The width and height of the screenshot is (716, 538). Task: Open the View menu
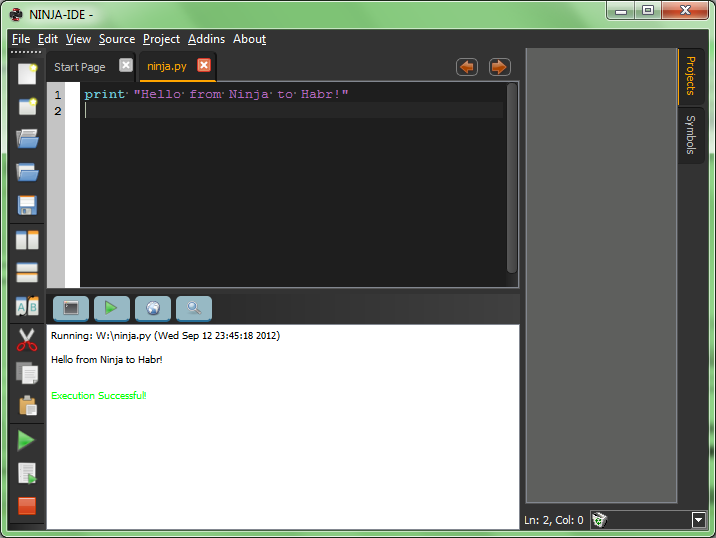point(78,39)
